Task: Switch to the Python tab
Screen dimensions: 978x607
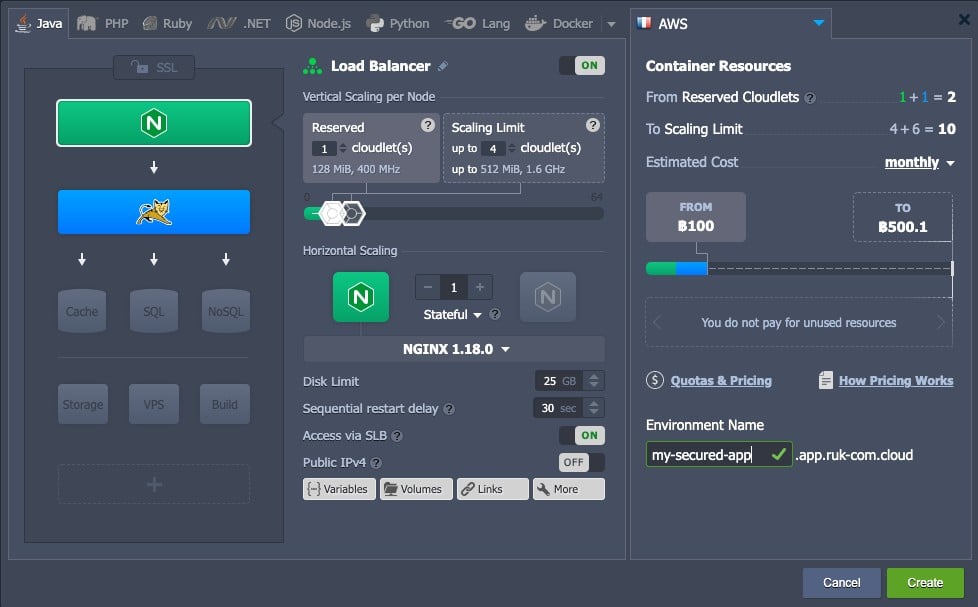Action: (398, 24)
